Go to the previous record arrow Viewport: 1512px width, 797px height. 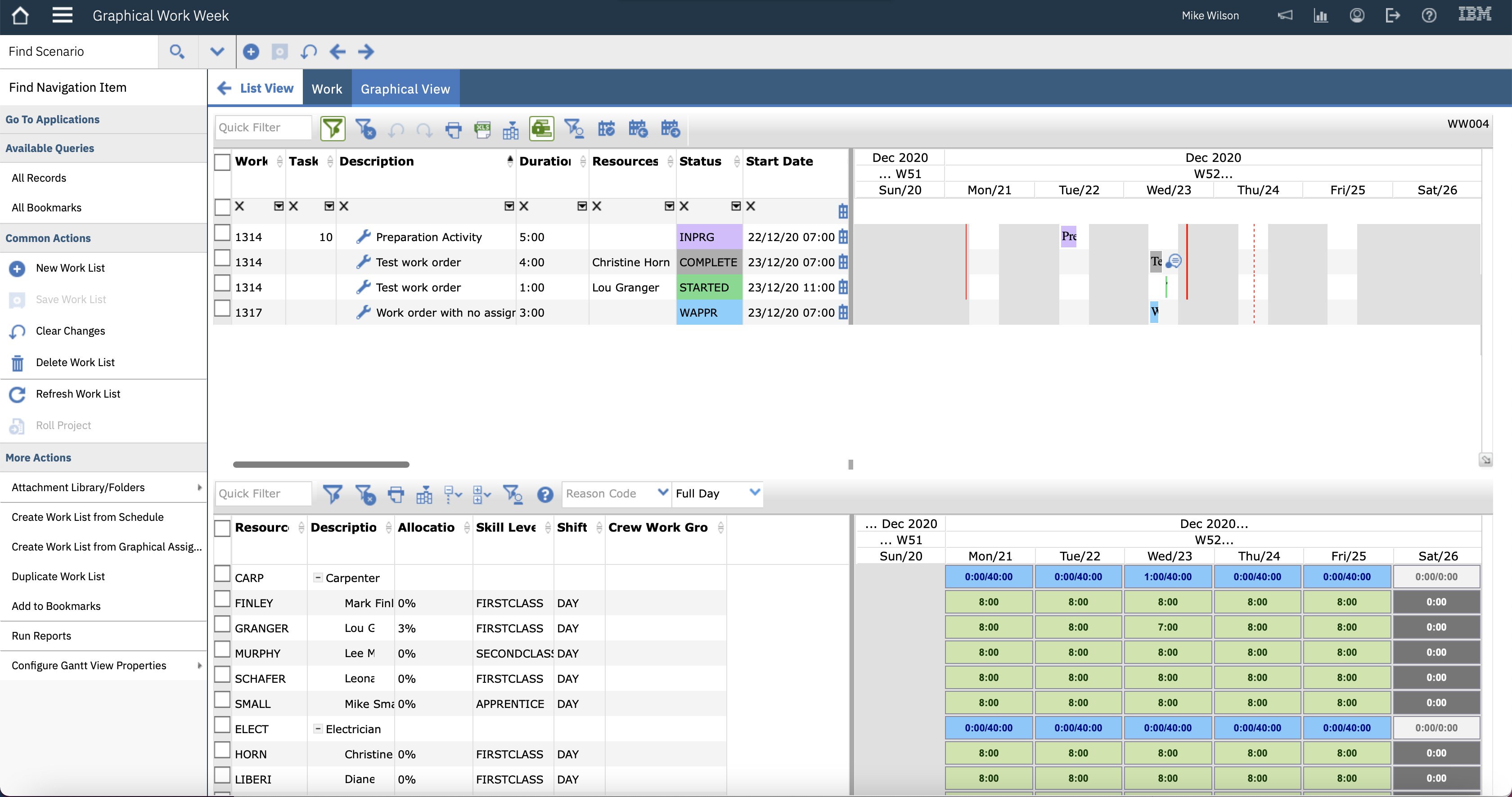(337, 52)
